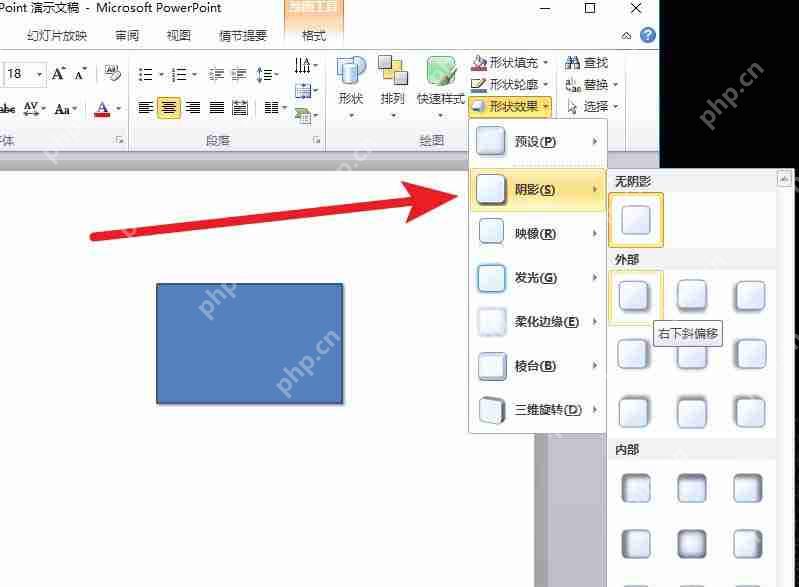The width and height of the screenshot is (799, 587).
Task: Click the shadow gallery scroll-up arrow
Action: (x=784, y=179)
